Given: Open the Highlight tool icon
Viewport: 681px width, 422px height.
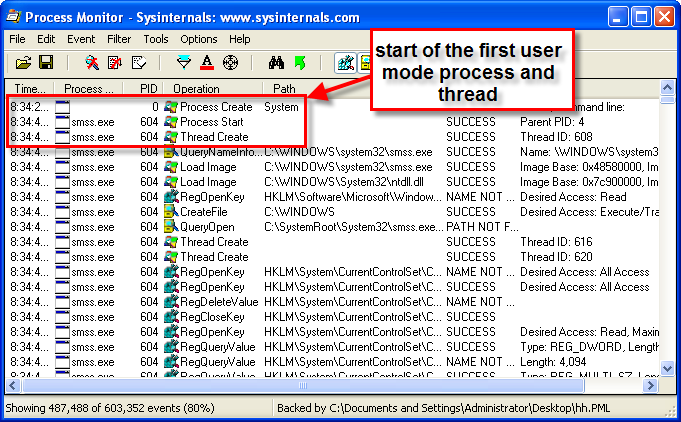Looking at the screenshot, I should tap(206, 63).
